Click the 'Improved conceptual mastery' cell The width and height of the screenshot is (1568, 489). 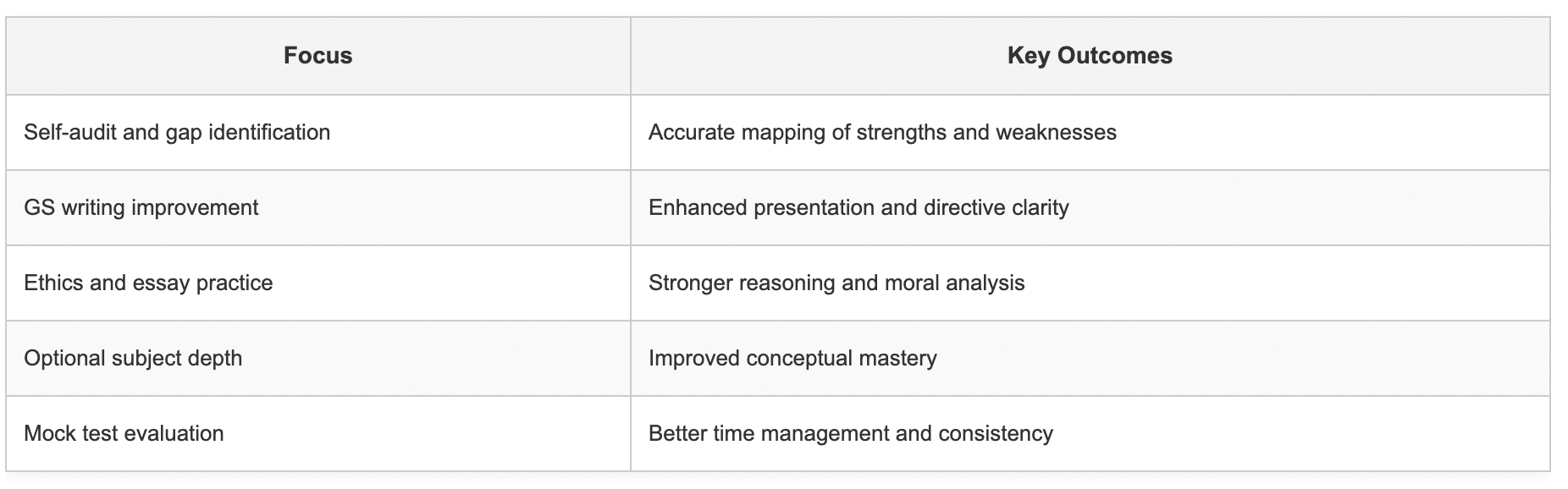coord(792,359)
